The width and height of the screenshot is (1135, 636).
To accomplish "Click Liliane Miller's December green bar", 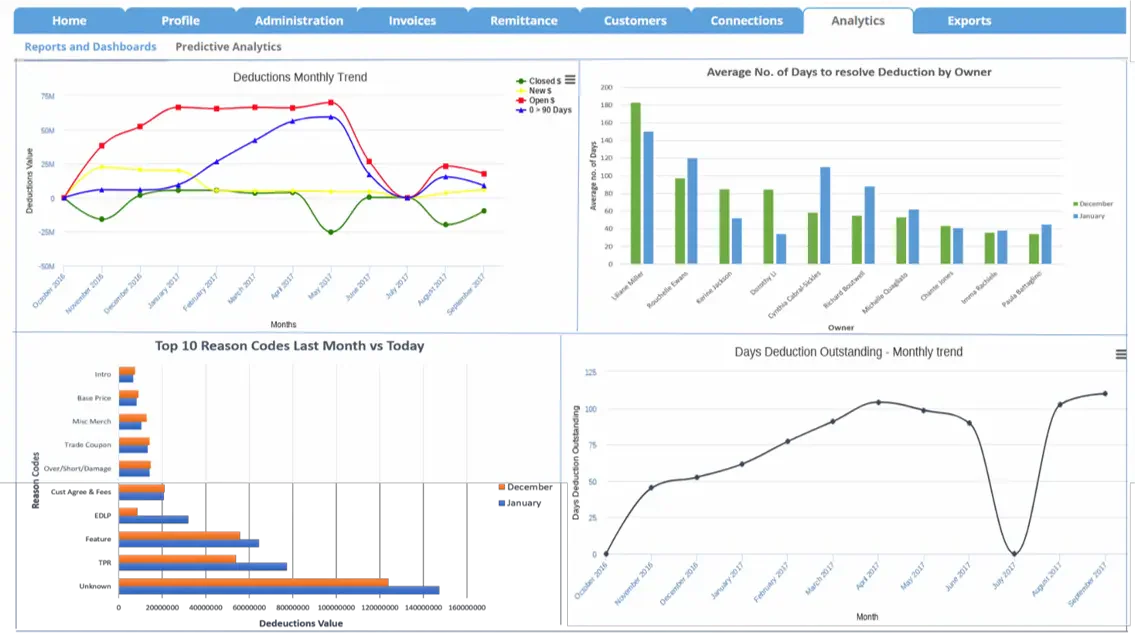I will pos(636,183).
